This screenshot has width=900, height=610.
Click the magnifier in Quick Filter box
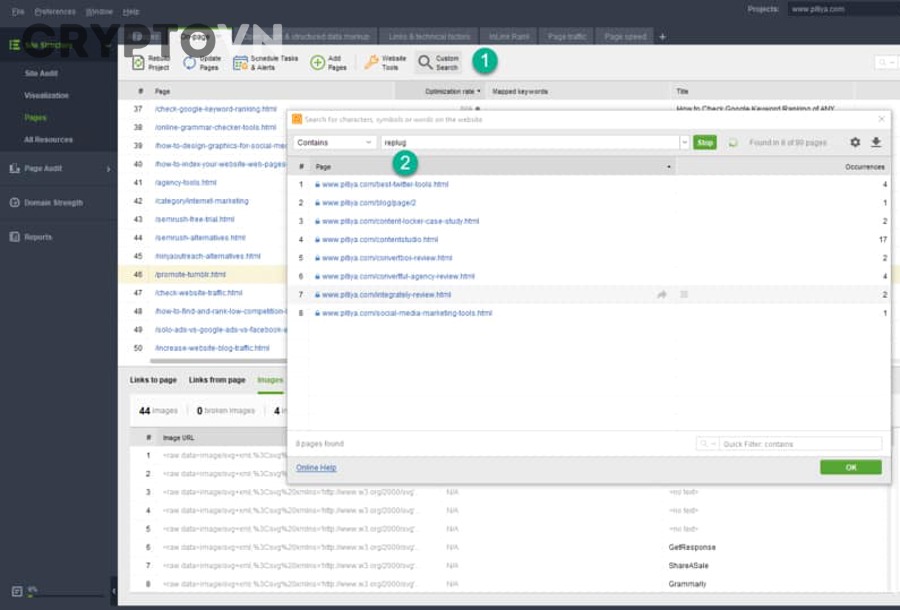[705, 444]
